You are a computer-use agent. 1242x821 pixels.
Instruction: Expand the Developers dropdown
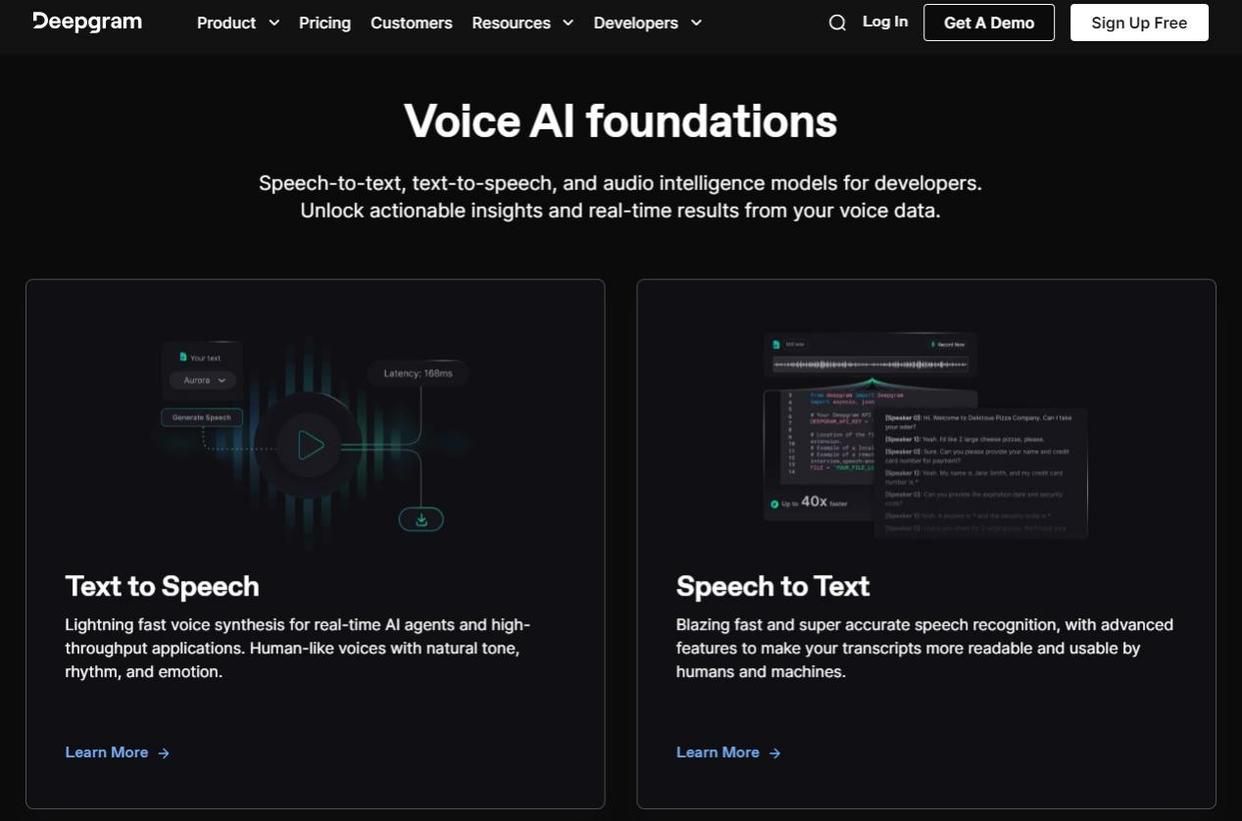click(x=648, y=23)
